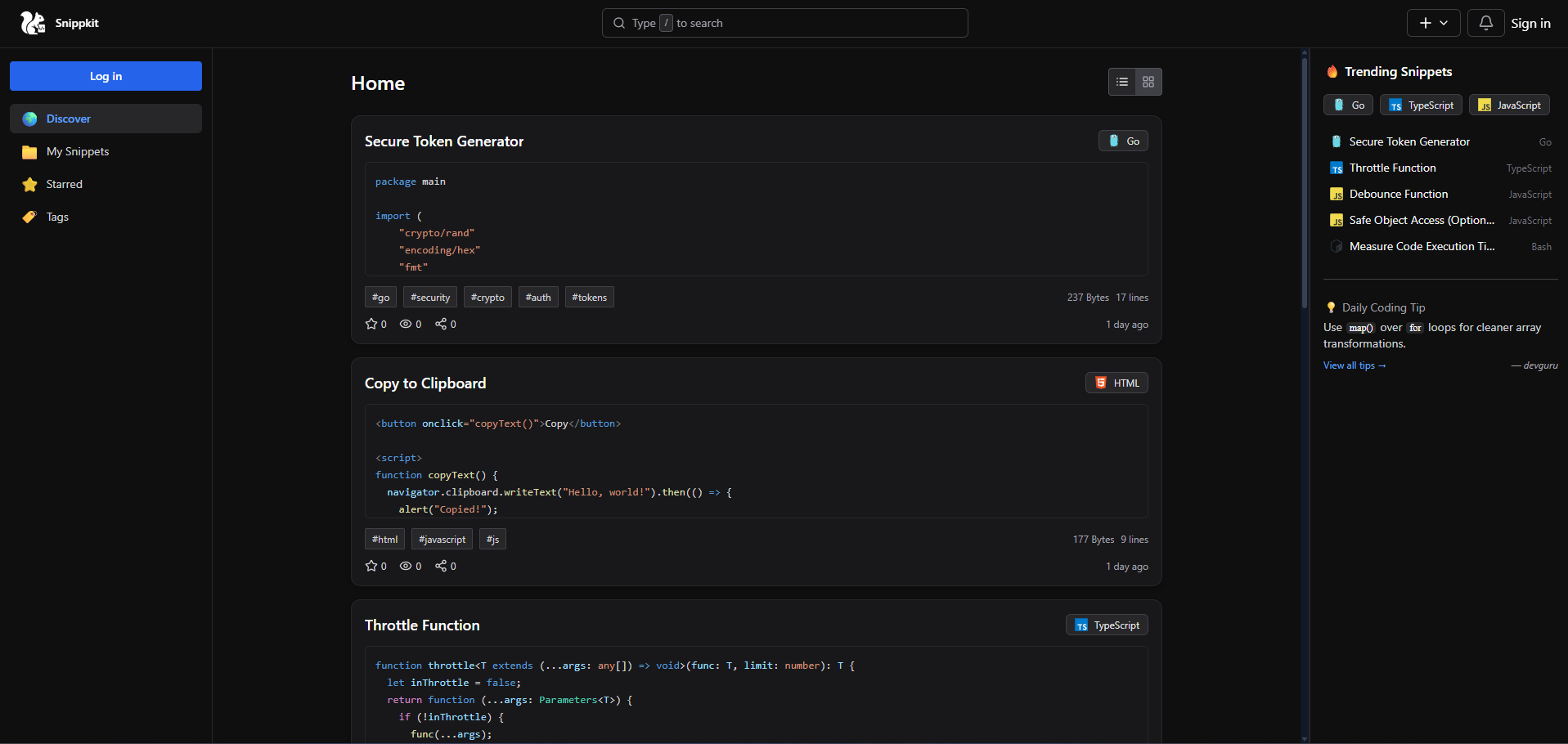Click the Secure Token Generator code preview
The height and width of the screenshot is (744, 1568).
pyautogui.click(x=756, y=219)
